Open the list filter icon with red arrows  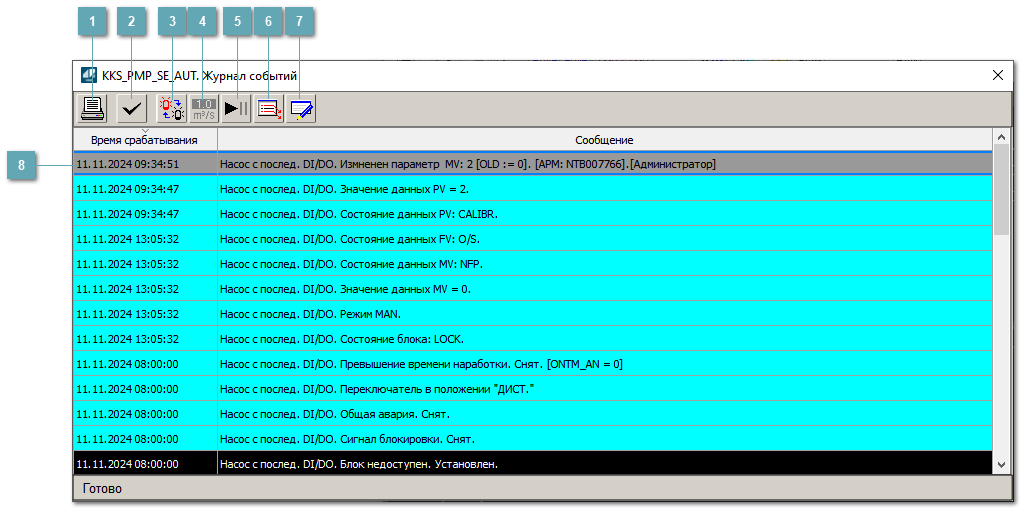click(x=269, y=108)
